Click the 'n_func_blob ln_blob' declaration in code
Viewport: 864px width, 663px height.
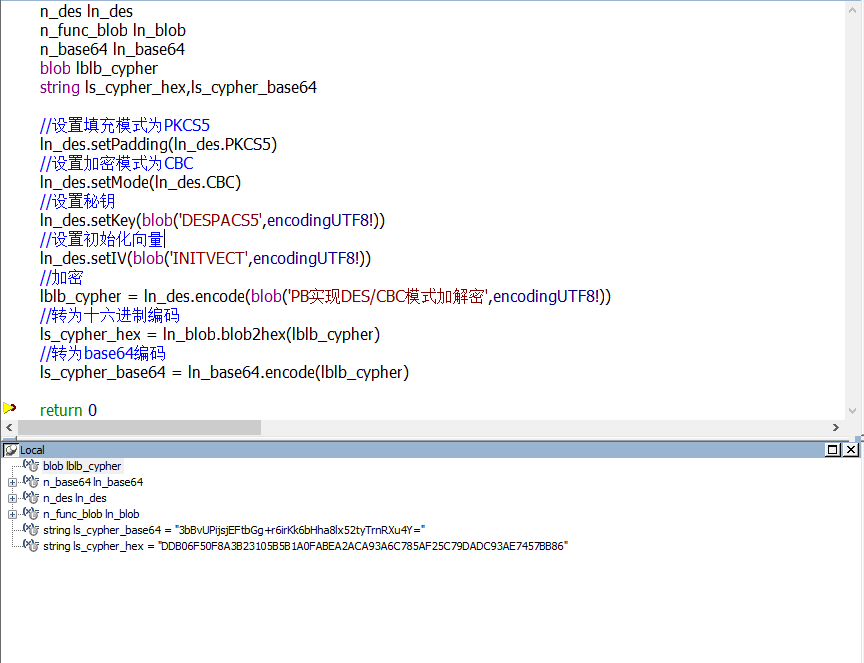point(112,30)
